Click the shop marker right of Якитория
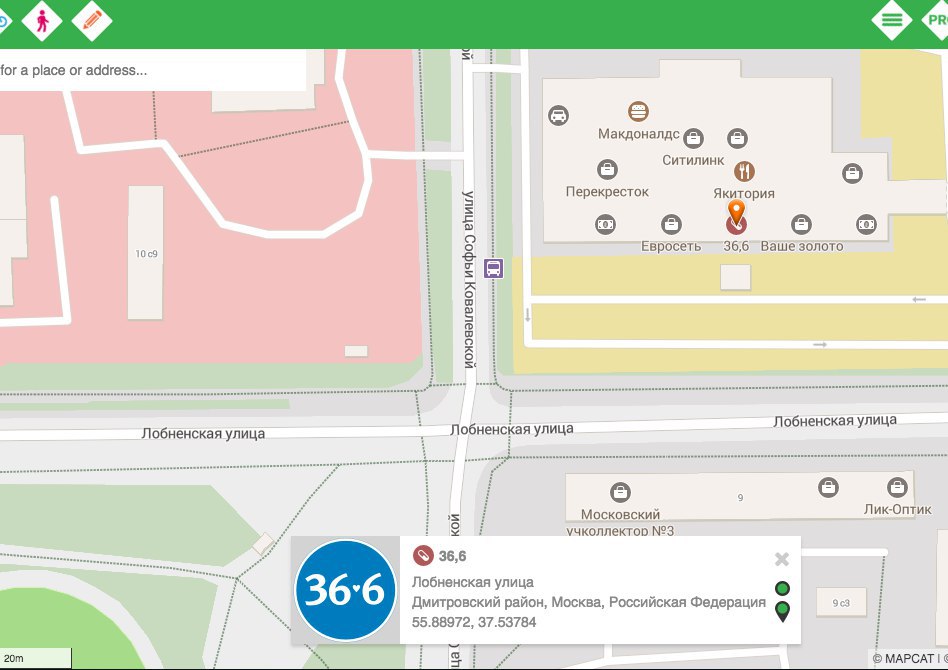 click(852, 174)
